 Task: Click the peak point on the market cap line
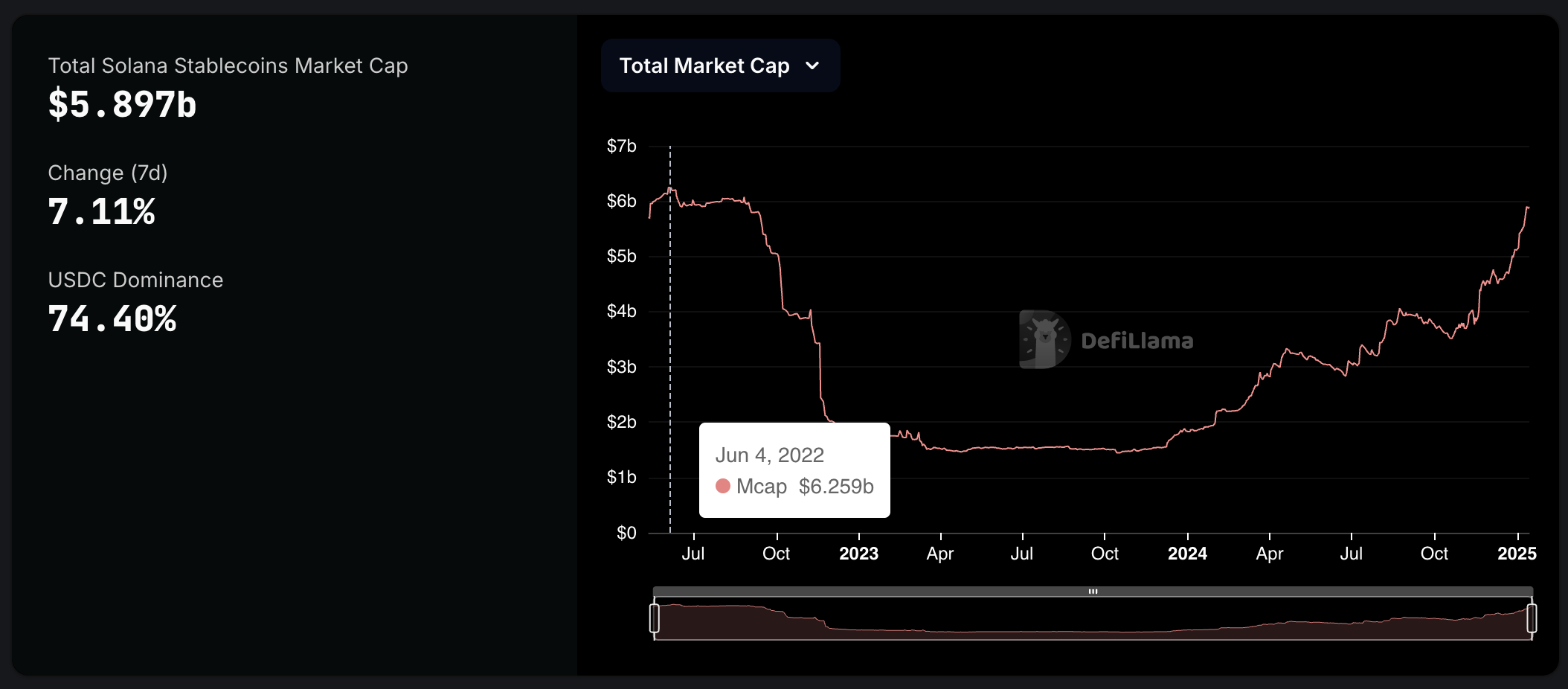click(x=669, y=188)
